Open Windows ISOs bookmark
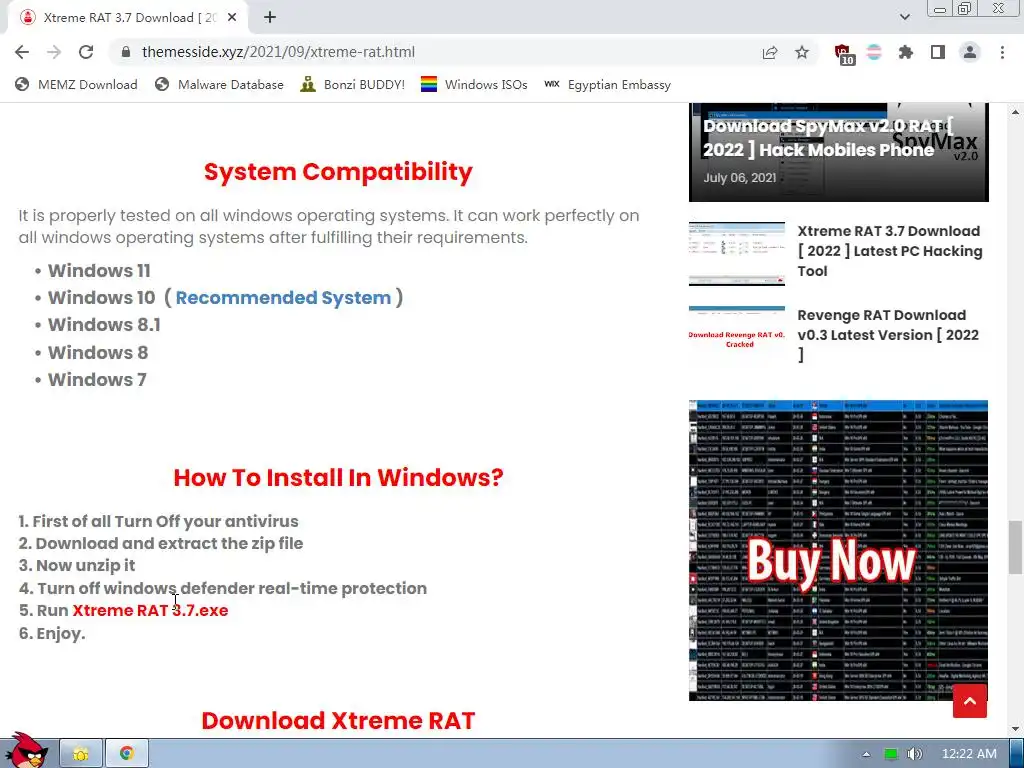The image size is (1024, 768). pos(474,84)
